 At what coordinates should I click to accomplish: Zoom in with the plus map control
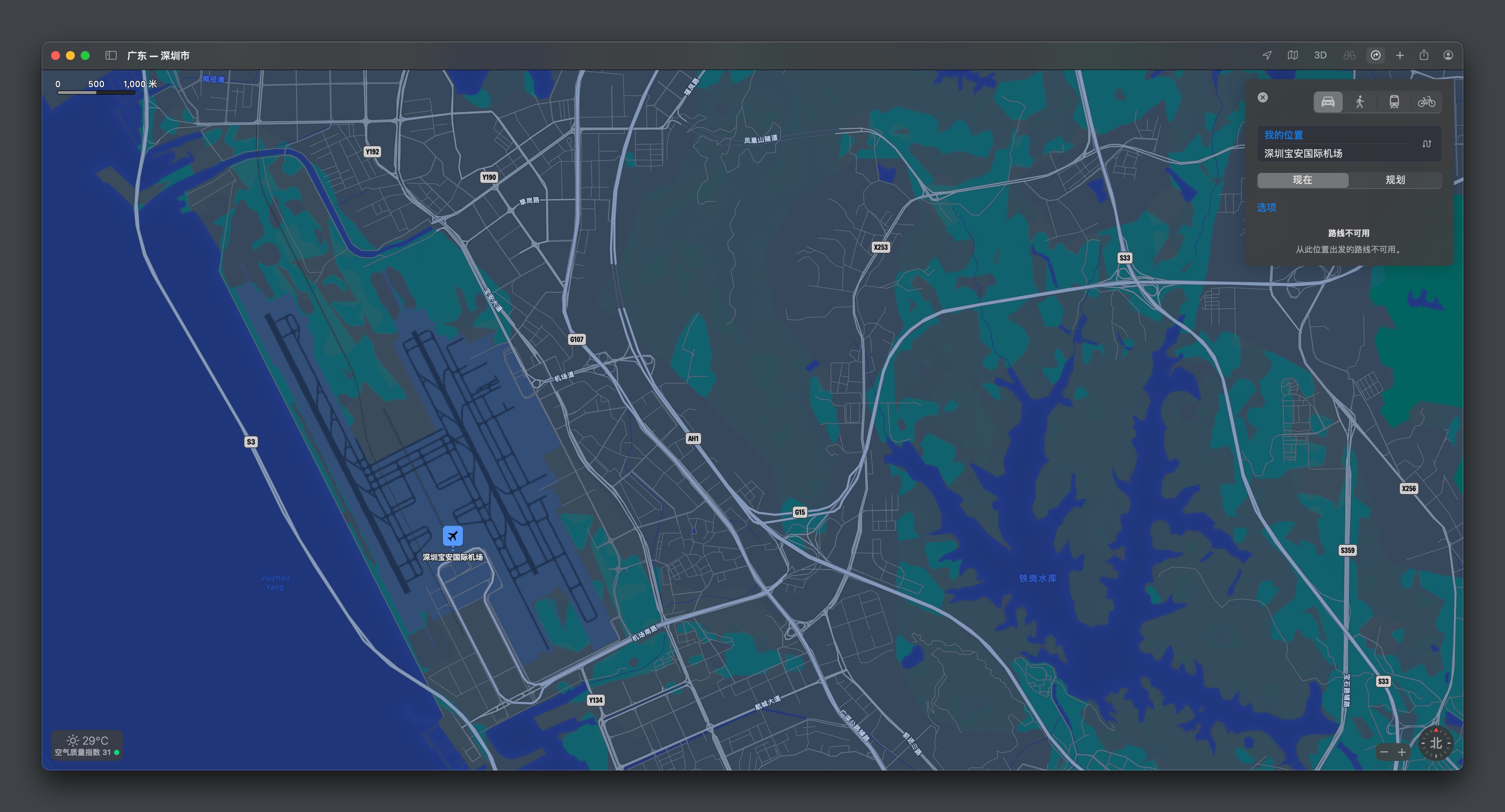point(1402,752)
